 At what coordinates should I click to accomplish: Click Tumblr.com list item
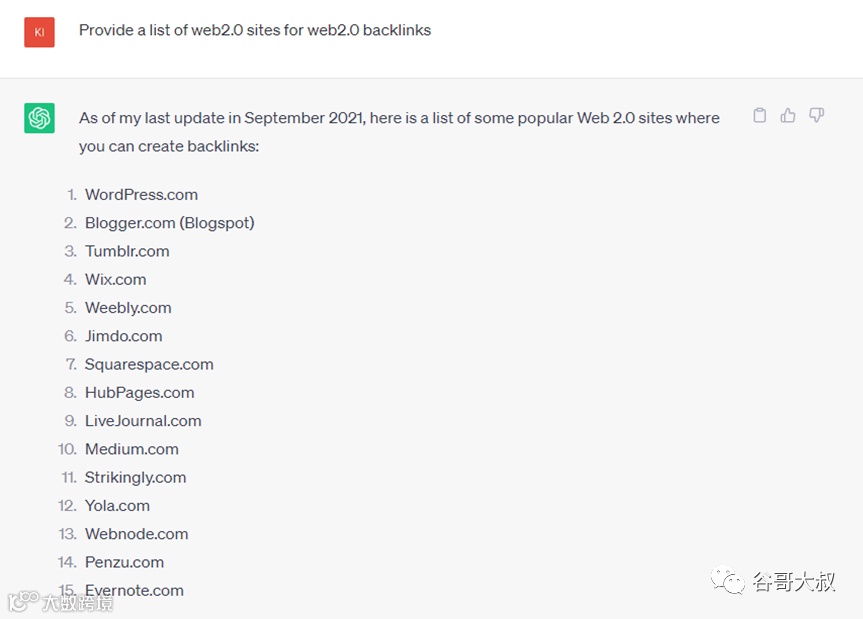click(x=127, y=251)
